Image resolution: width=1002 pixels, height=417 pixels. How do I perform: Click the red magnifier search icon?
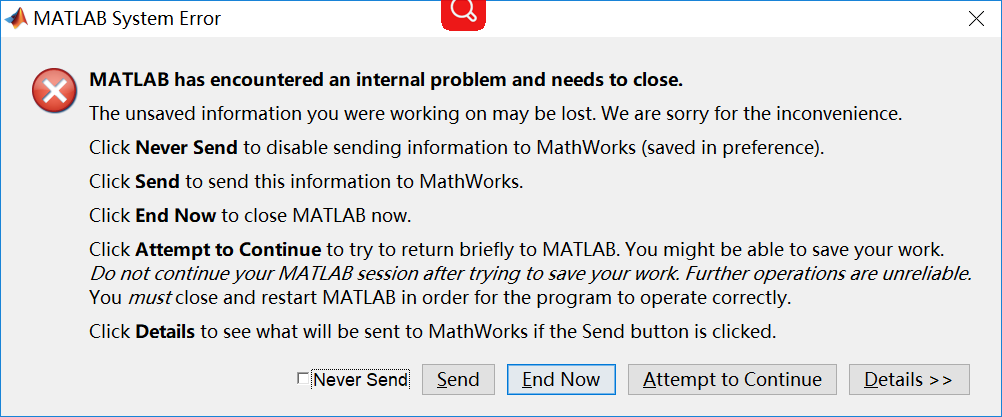[463, 14]
